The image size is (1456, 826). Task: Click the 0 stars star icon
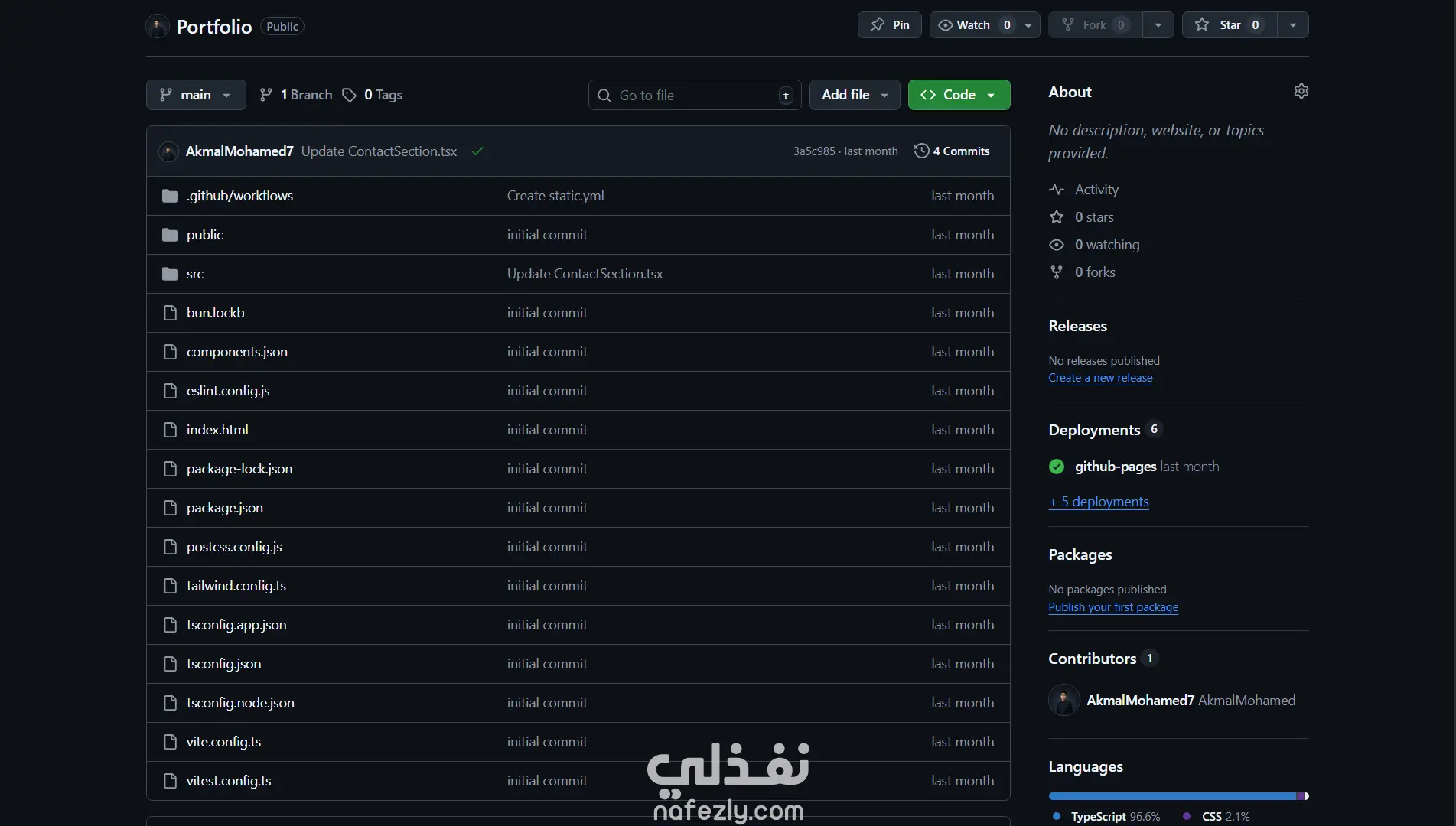pyautogui.click(x=1057, y=217)
